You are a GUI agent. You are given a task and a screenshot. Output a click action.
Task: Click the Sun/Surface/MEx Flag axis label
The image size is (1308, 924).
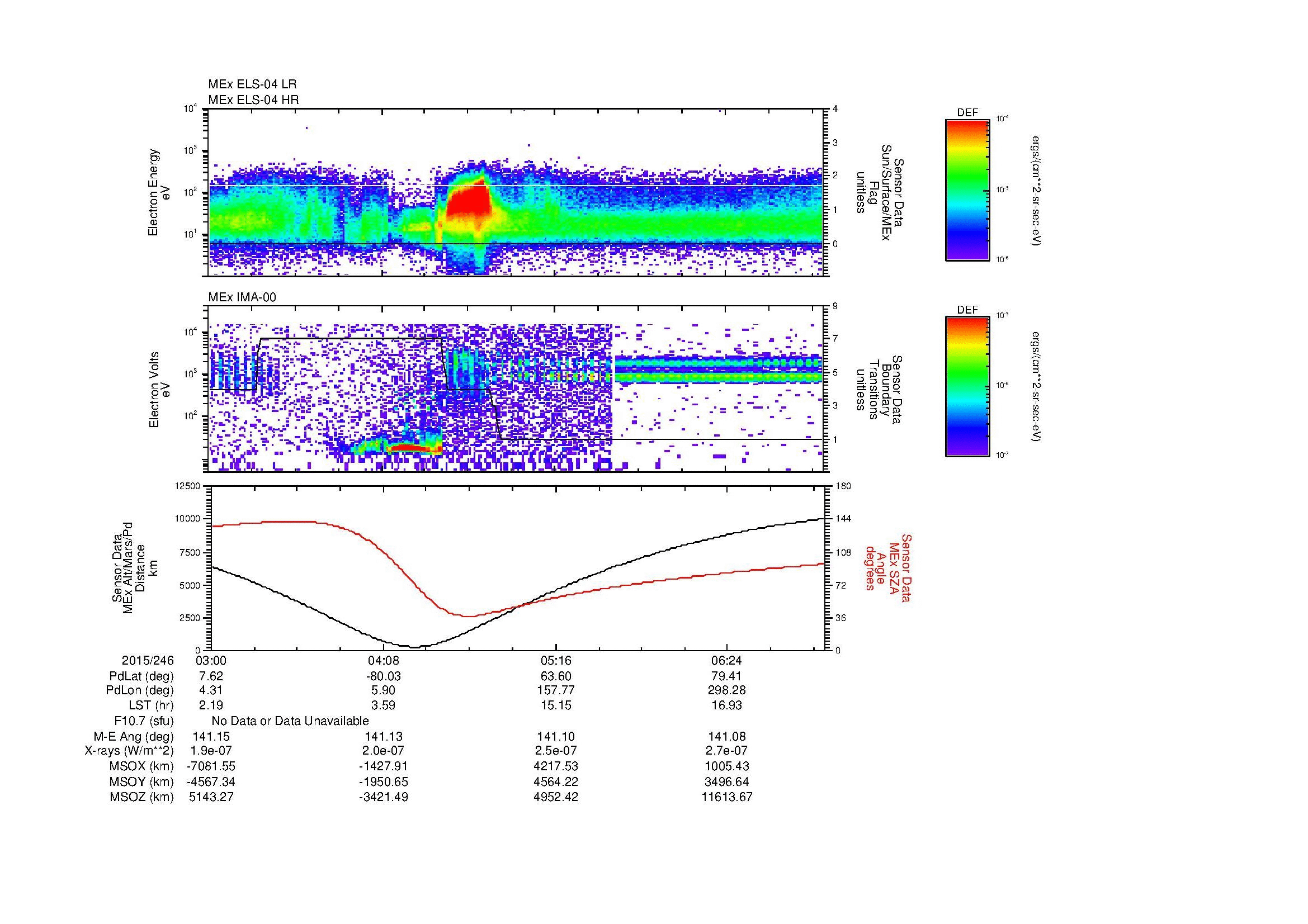[880, 193]
